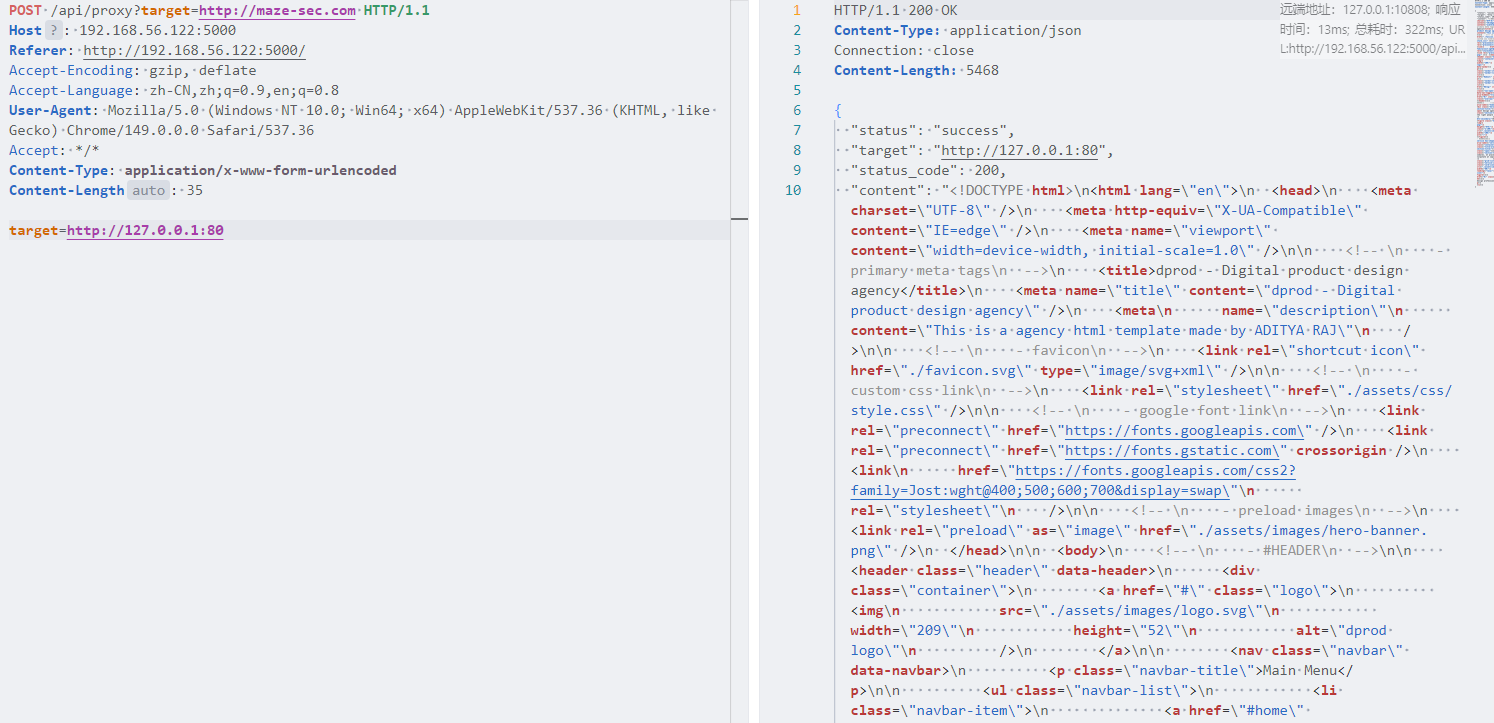Click the response Content-Length value 5468
Screen dimensions: 1494x723
[x=982, y=70]
